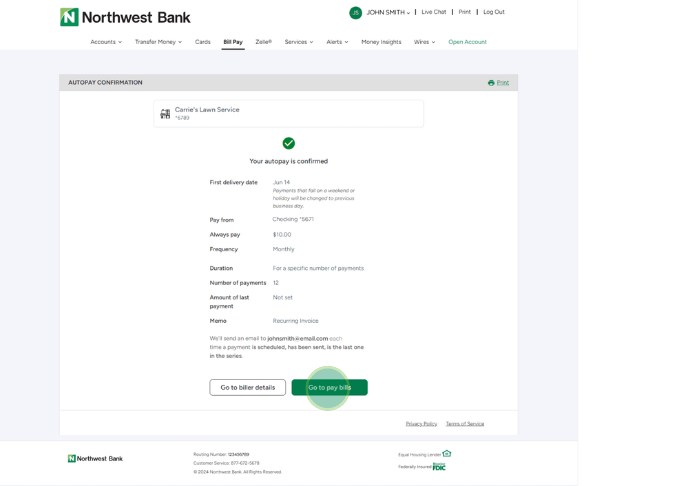Viewport: 700px width, 486px height.
Task: Open the Transfer Money dropdown
Action: tap(158, 42)
